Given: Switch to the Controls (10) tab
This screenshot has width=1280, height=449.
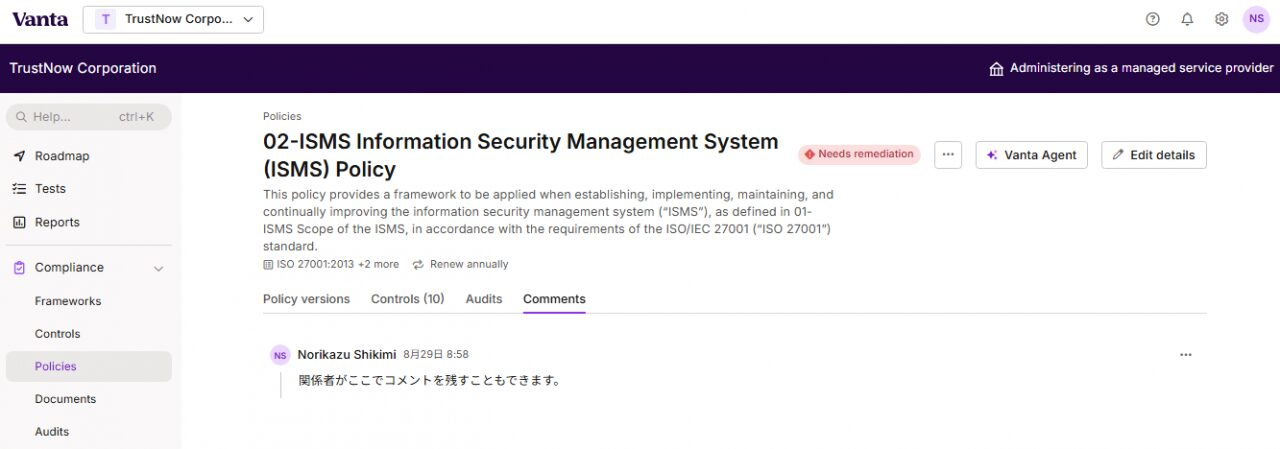Looking at the screenshot, I should (x=408, y=299).
